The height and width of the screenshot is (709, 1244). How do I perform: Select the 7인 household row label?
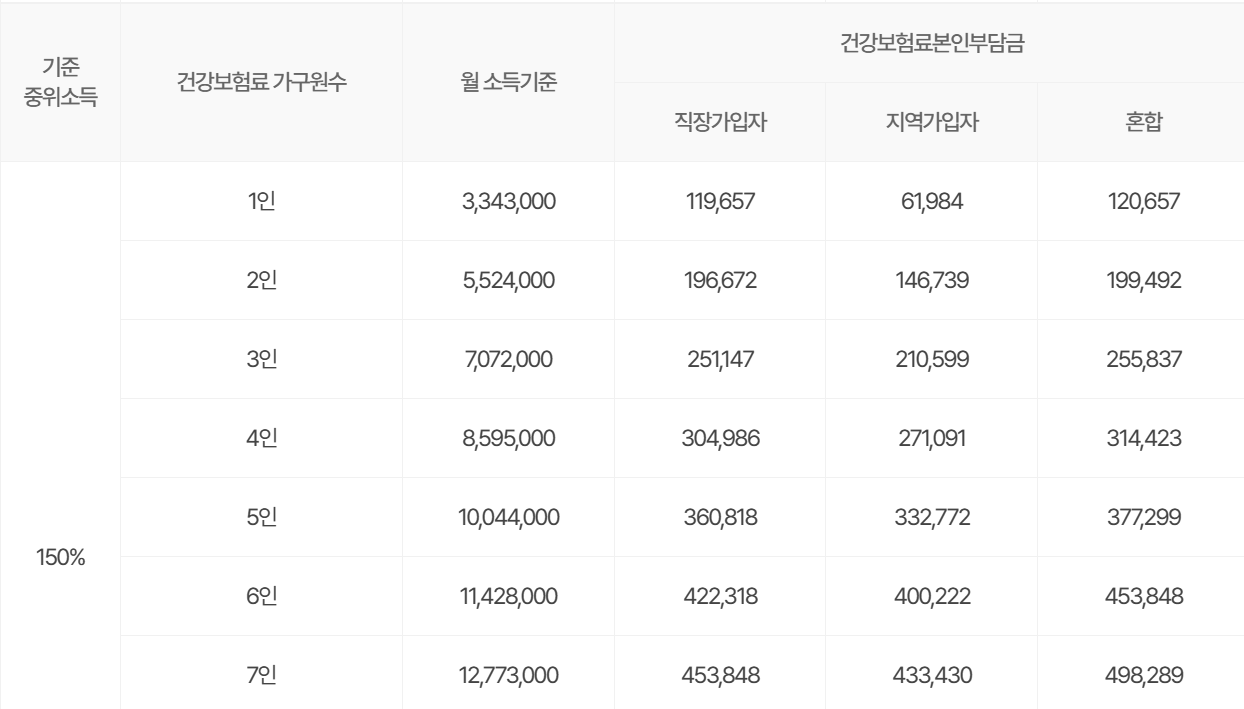262,676
